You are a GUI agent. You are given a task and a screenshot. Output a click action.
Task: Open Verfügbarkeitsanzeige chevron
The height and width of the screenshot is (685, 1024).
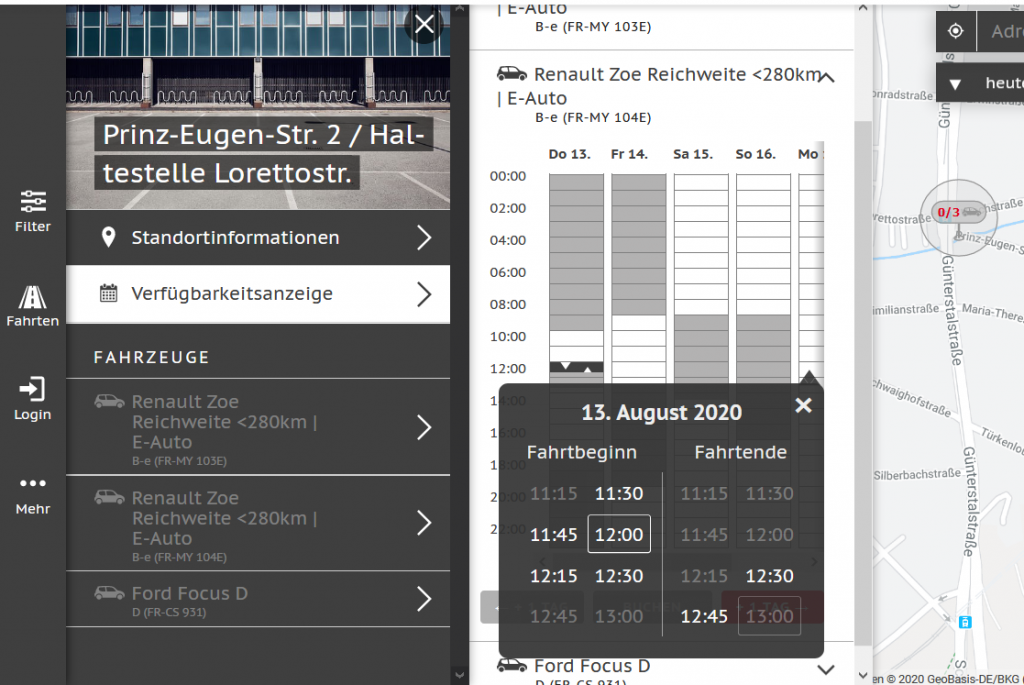point(424,295)
